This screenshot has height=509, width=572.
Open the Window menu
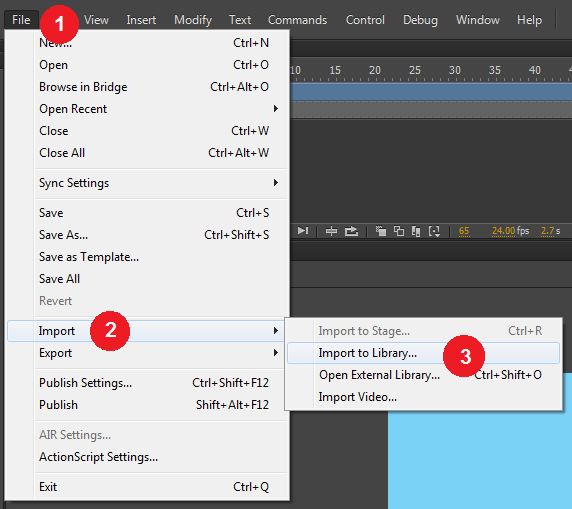coord(478,20)
